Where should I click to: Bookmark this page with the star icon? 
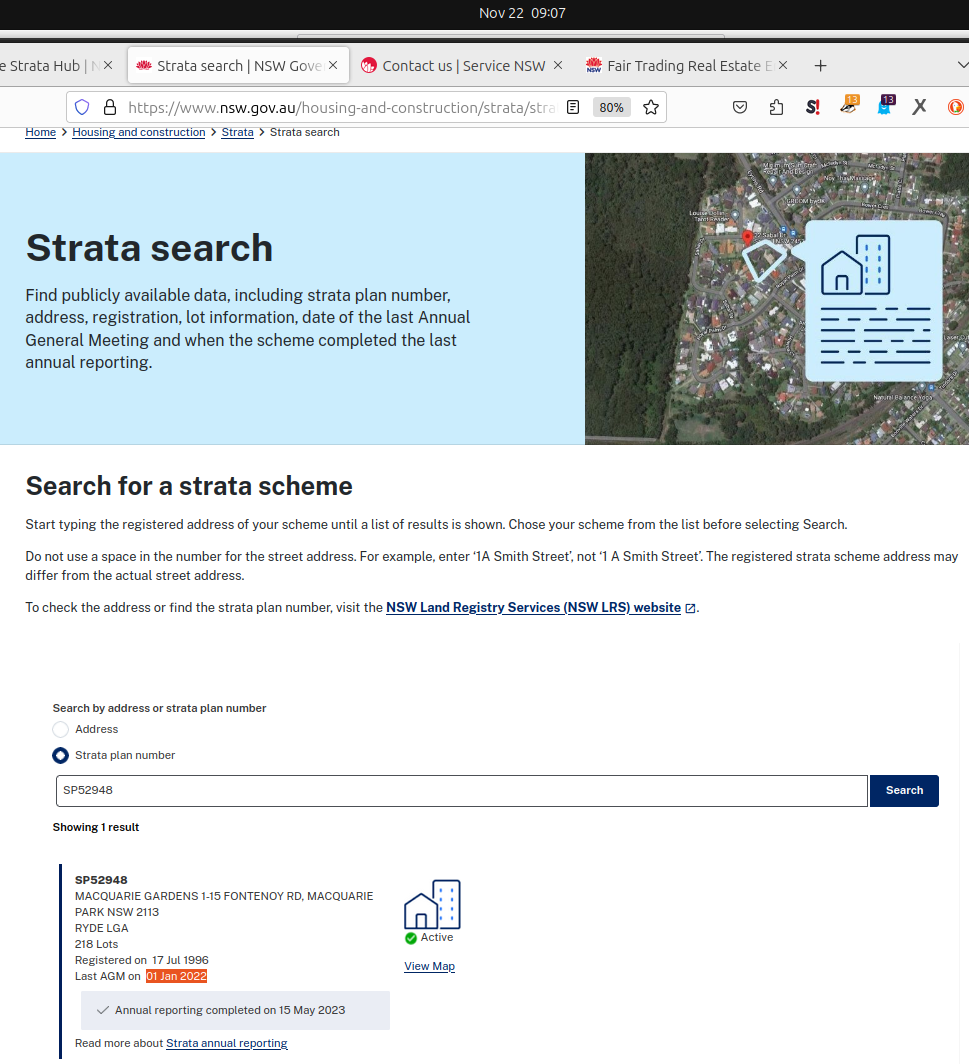[x=651, y=107]
